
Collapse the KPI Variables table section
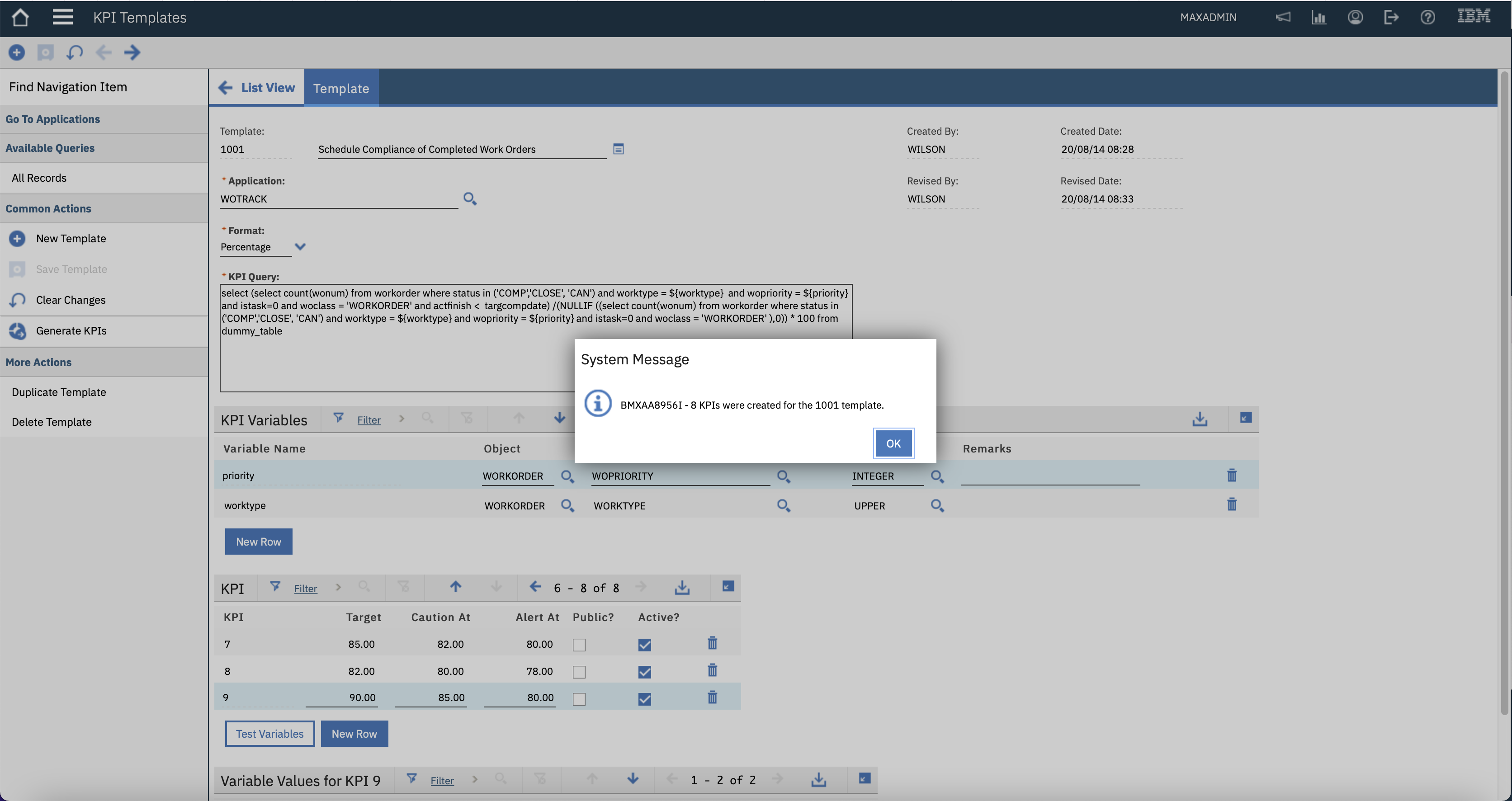pos(1246,418)
